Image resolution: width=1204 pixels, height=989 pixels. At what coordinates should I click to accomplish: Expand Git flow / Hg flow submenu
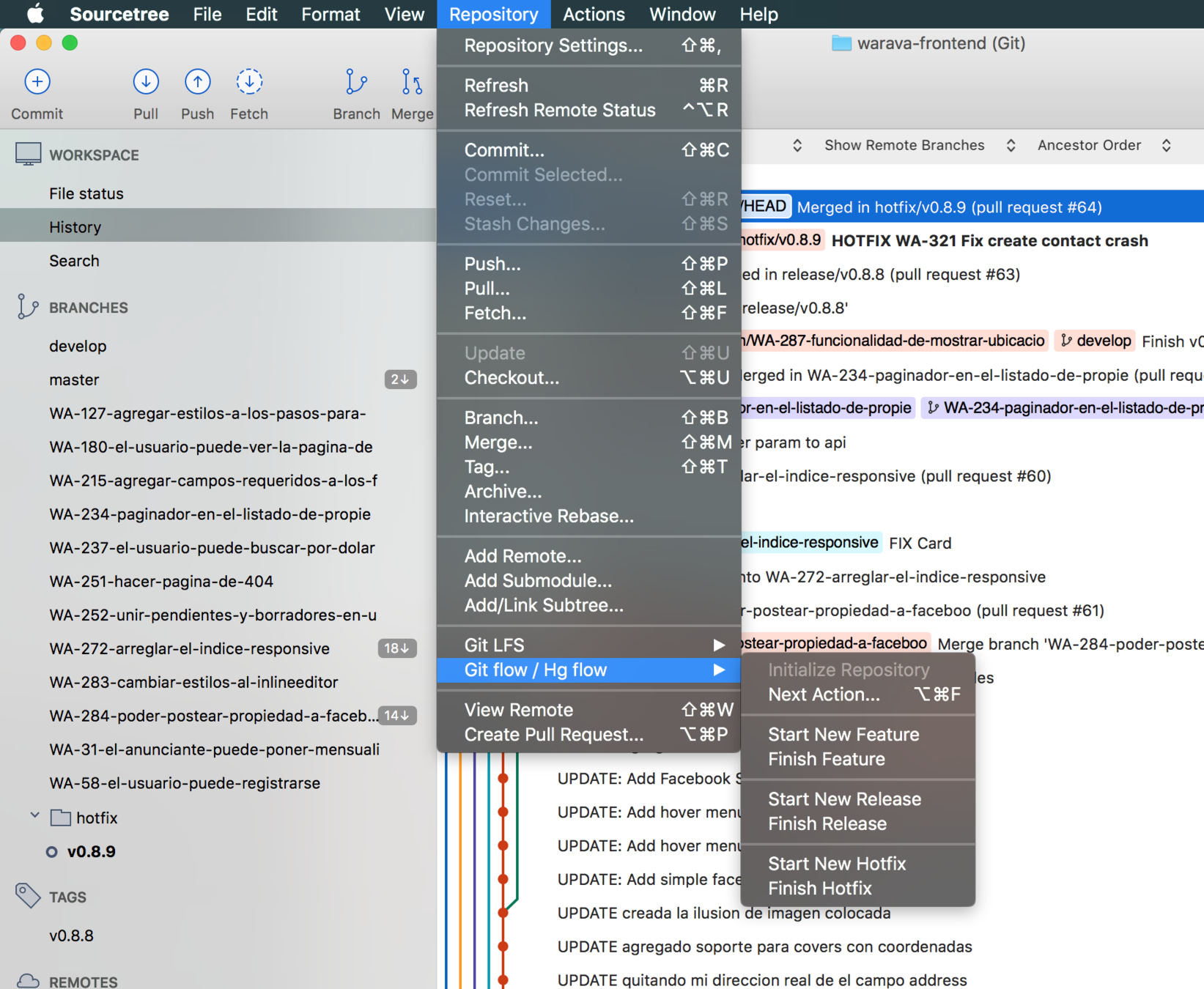[x=588, y=670]
